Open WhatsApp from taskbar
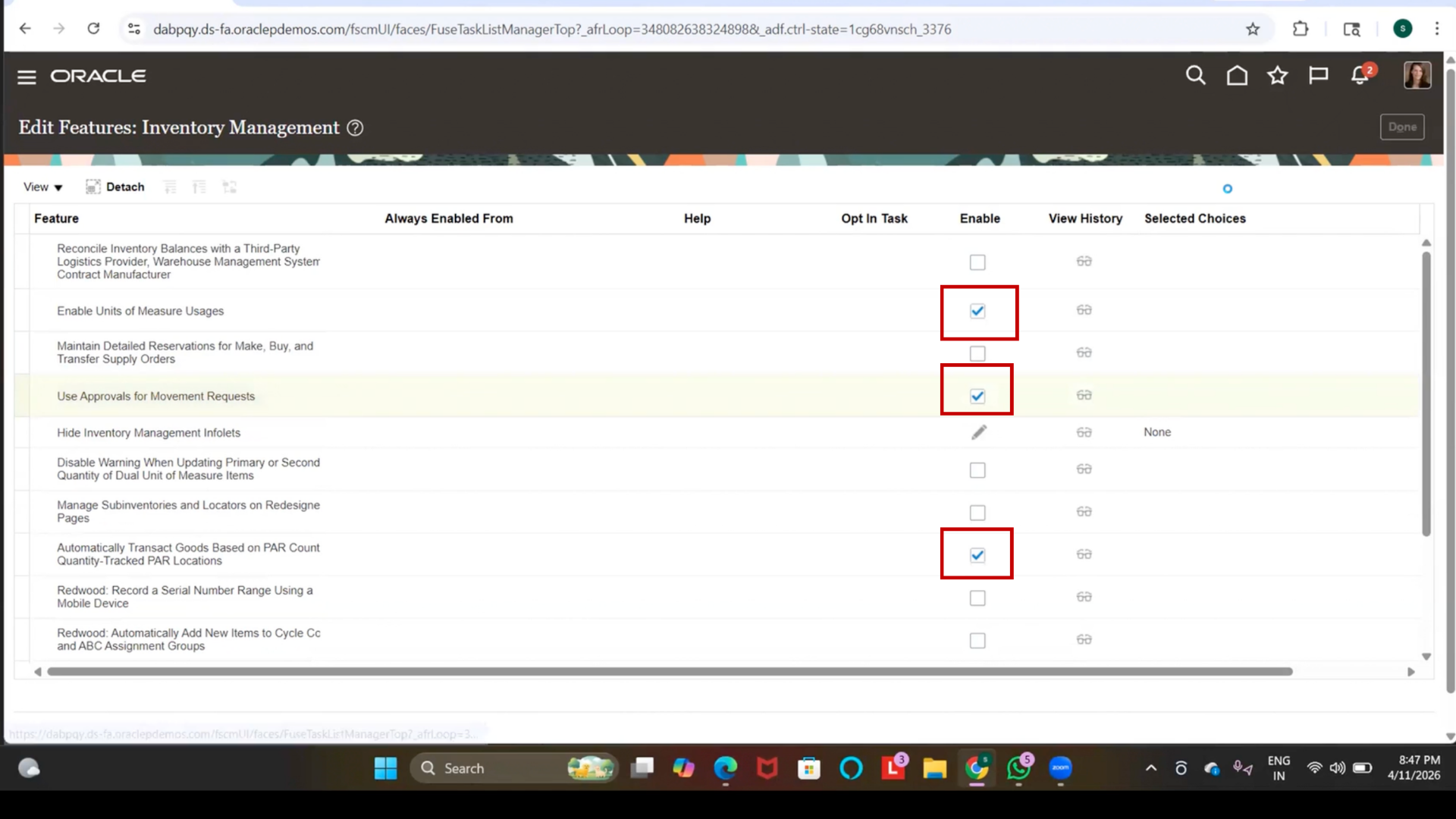Screen dimensions: 1456x819 point(1018,767)
